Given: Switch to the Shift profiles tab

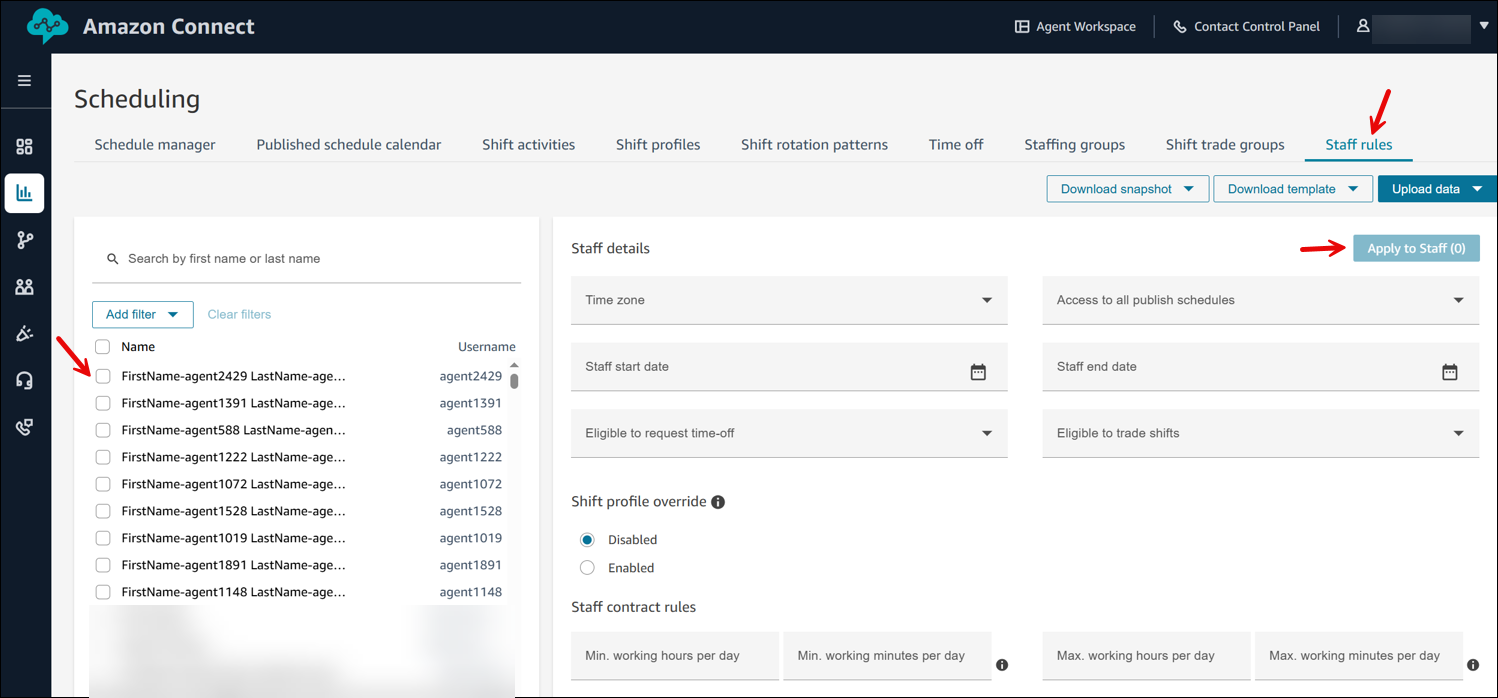Looking at the screenshot, I should click(657, 145).
